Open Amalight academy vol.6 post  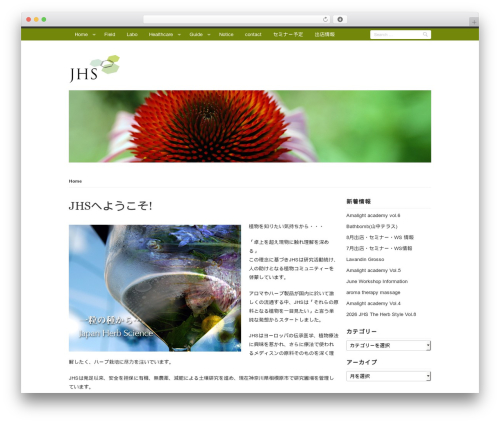[x=373, y=215]
